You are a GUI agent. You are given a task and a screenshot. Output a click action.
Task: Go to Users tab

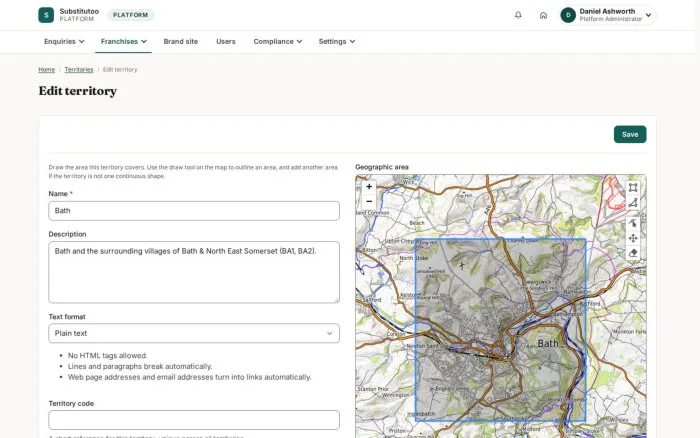225,42
